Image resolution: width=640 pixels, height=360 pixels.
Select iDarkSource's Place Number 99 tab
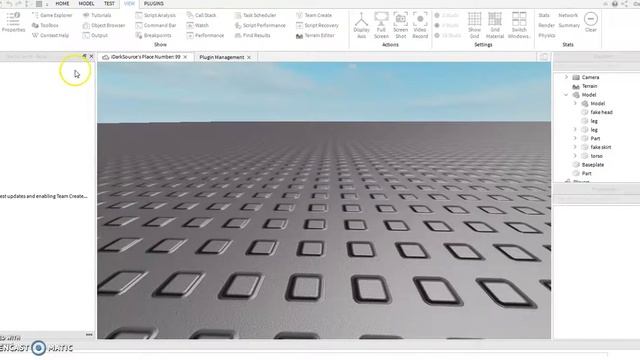[x=145, y=57]
